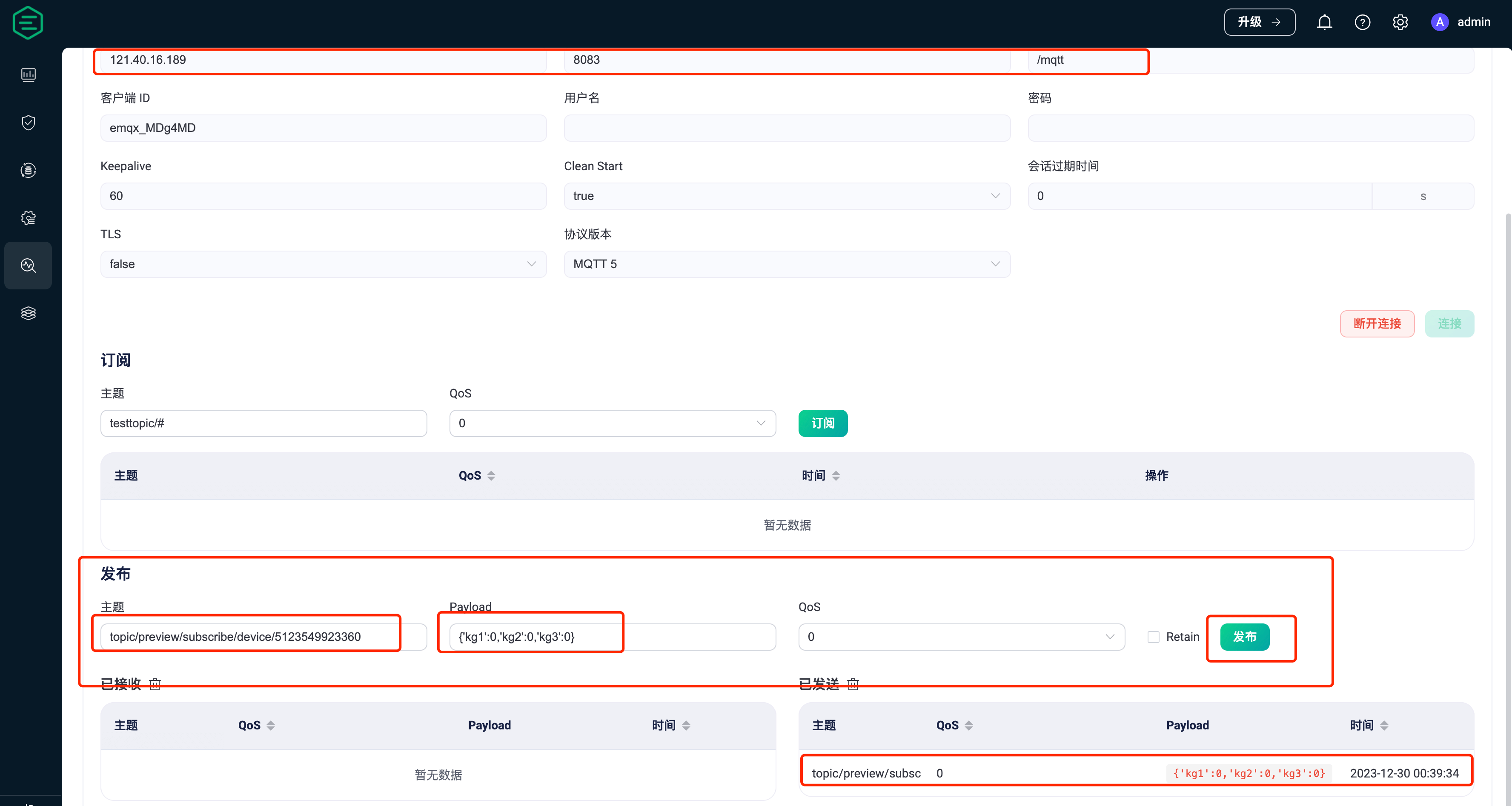1512x806 pixels.
Task: Open the help question mark icon
Action: click(1362, 22)
